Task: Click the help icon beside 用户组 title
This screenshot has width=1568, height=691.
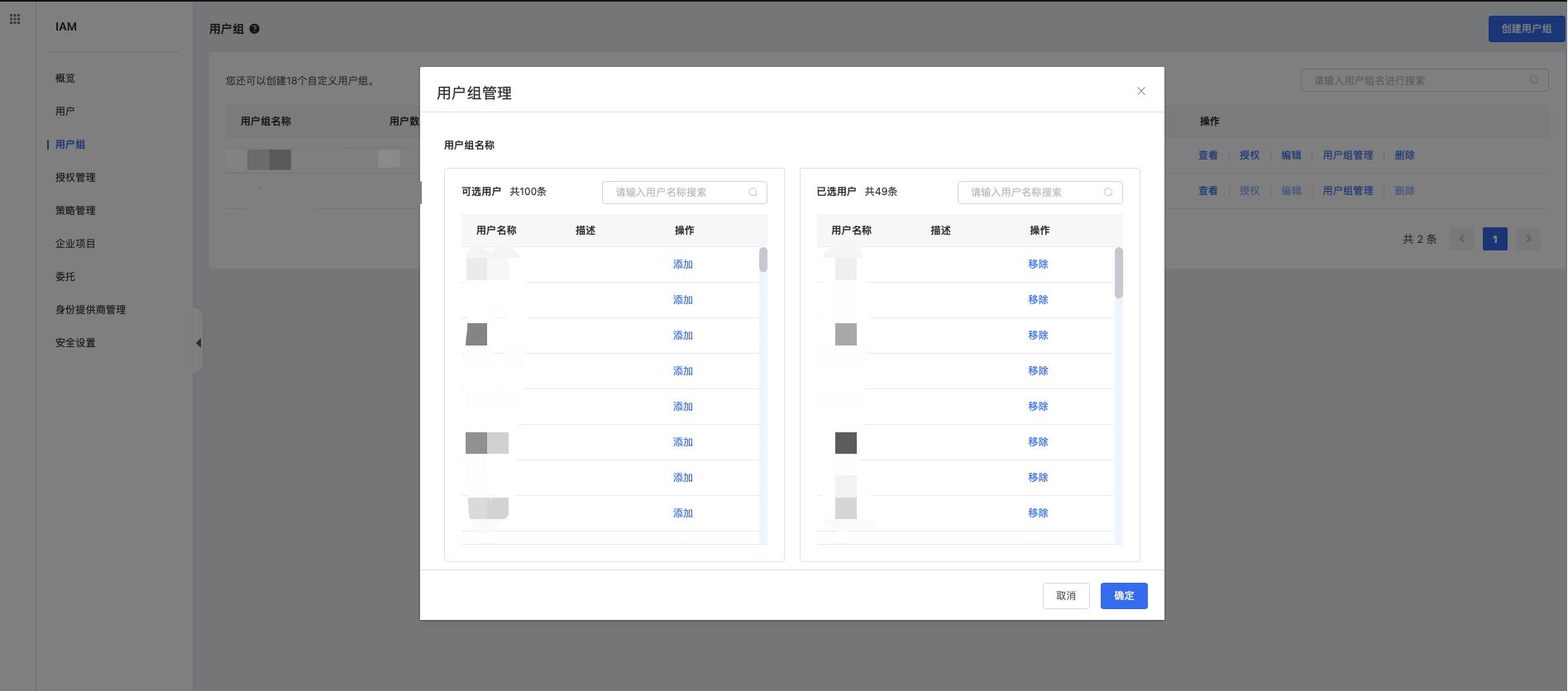Action: [255, 29]
